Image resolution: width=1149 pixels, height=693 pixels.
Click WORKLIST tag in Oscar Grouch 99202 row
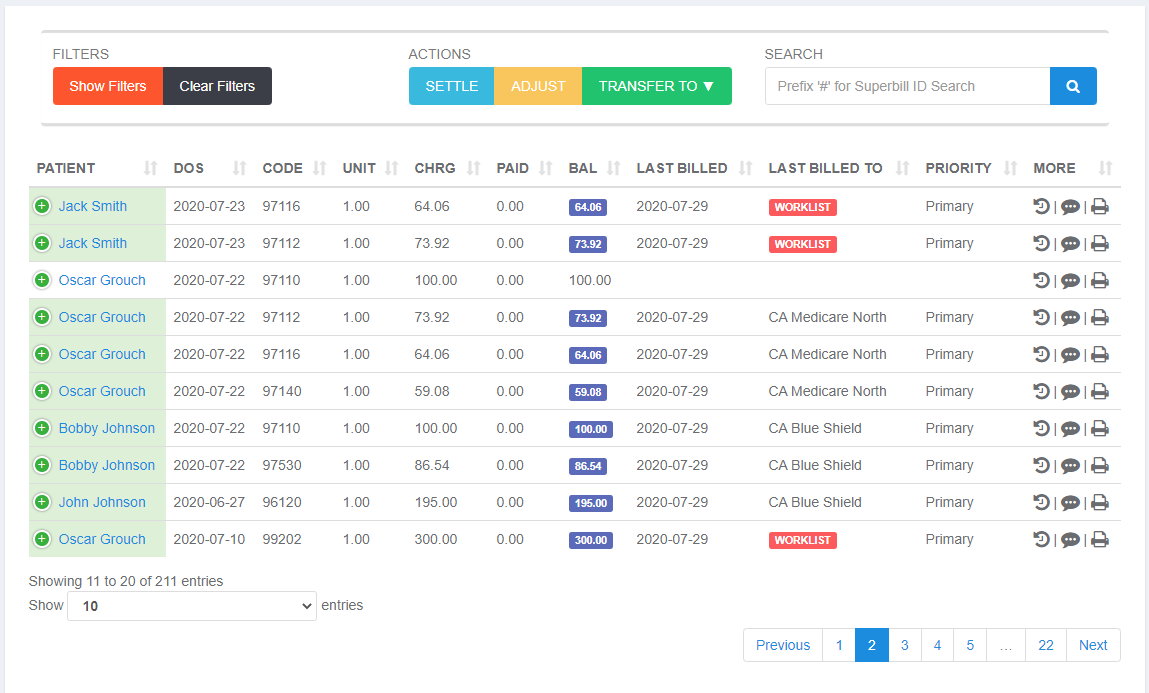pos(802,540)
